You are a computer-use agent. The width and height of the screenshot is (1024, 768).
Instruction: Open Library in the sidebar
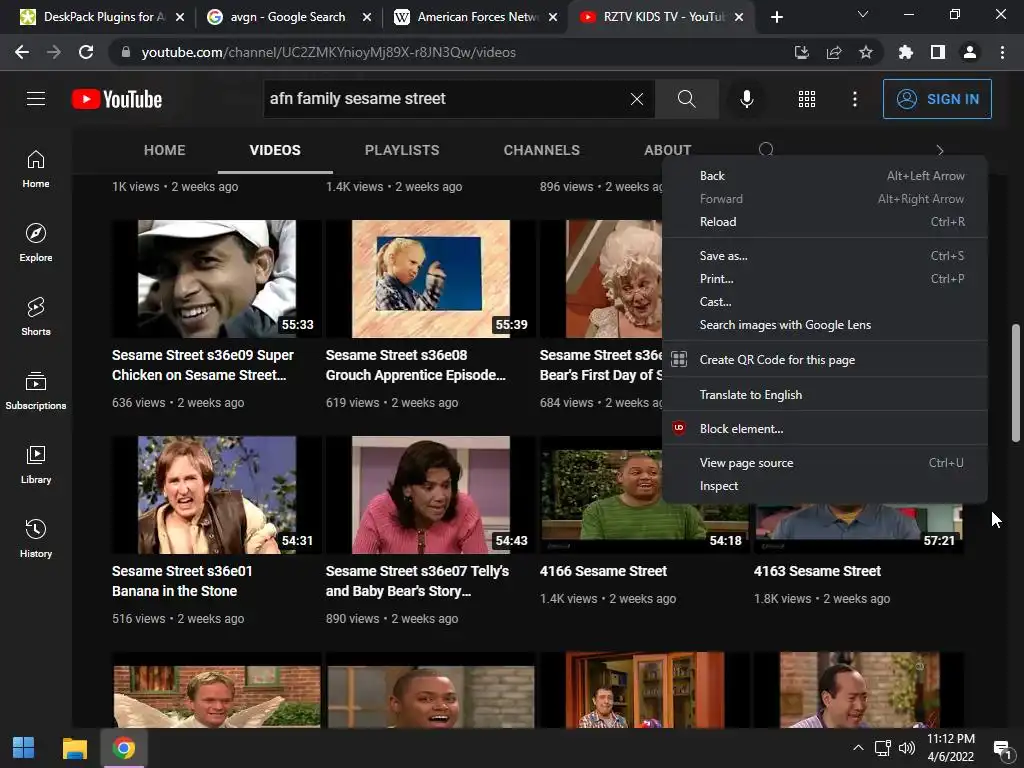pos(36,464)
